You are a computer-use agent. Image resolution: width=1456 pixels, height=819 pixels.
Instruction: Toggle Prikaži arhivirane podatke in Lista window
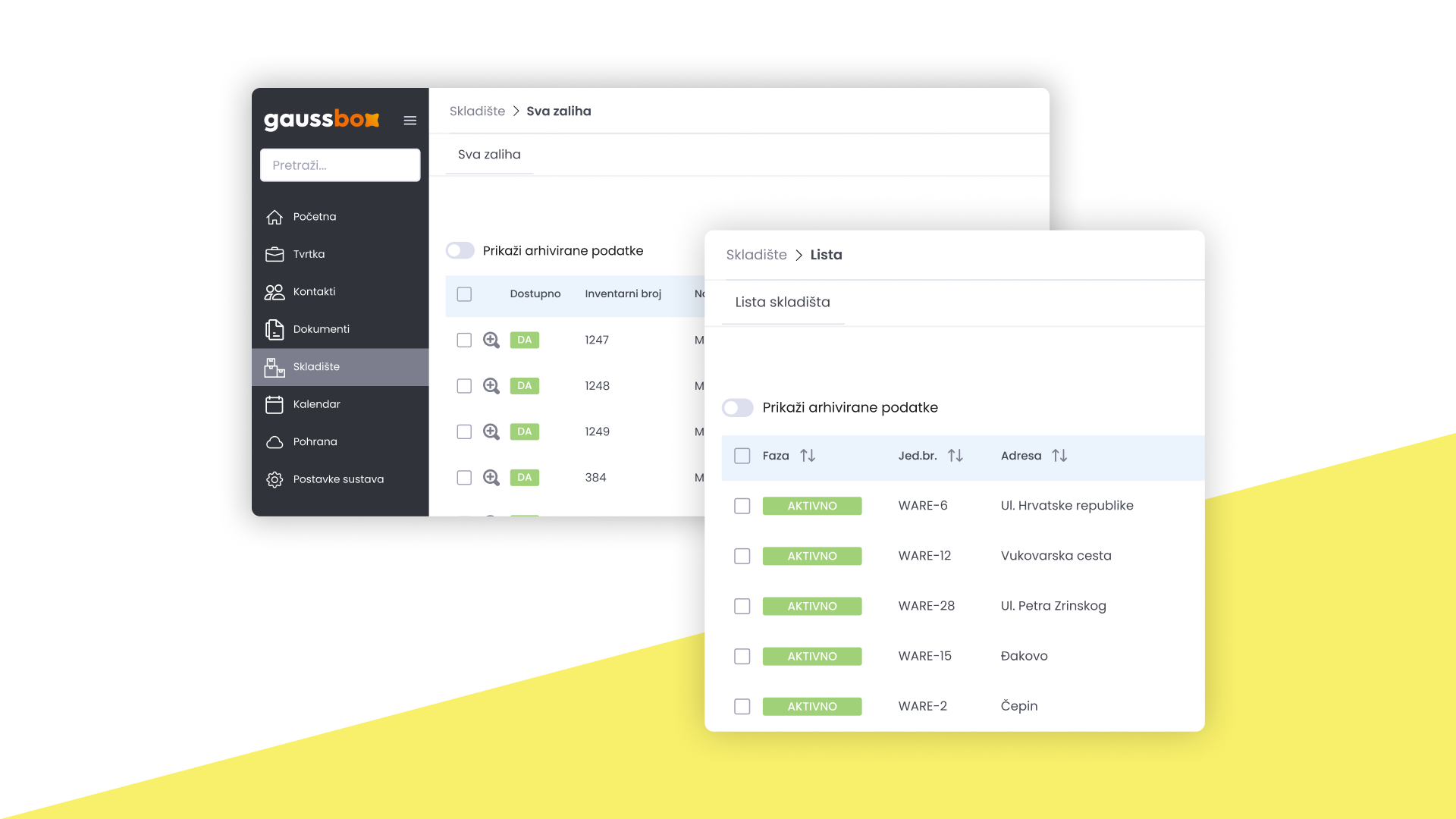click(738, 408)
